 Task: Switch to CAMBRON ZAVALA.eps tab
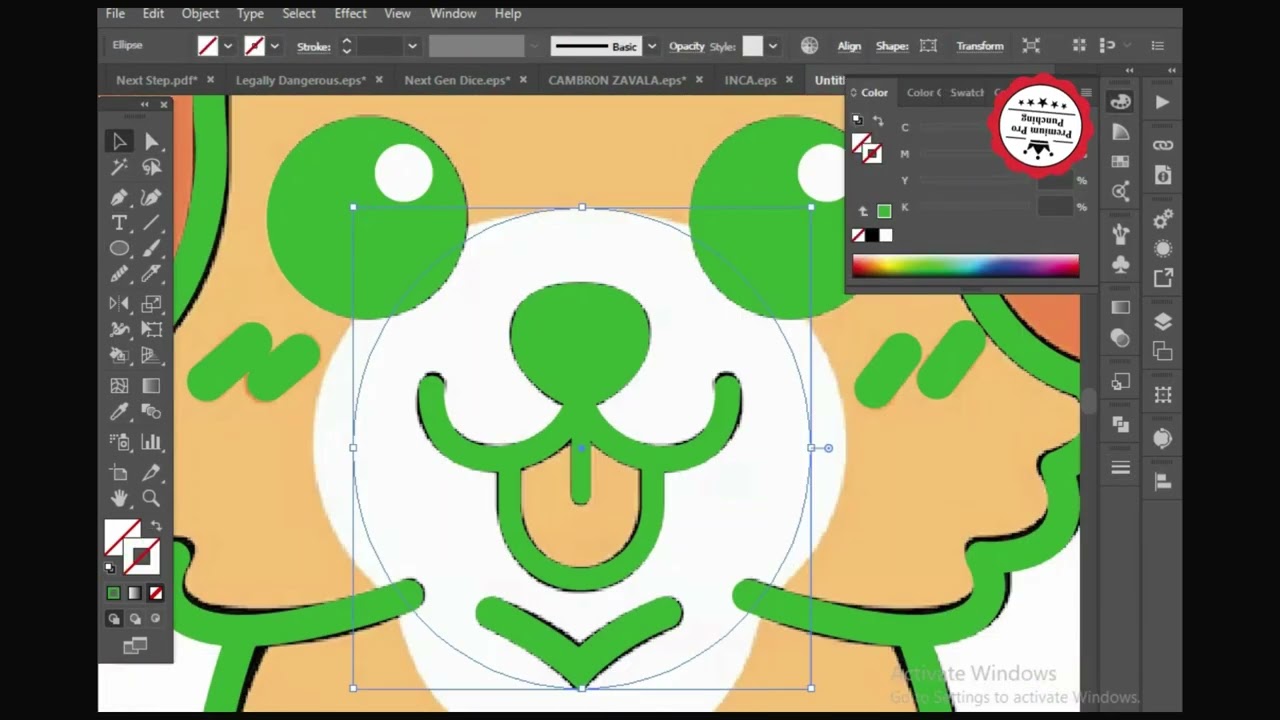click(x=617, y=80)
